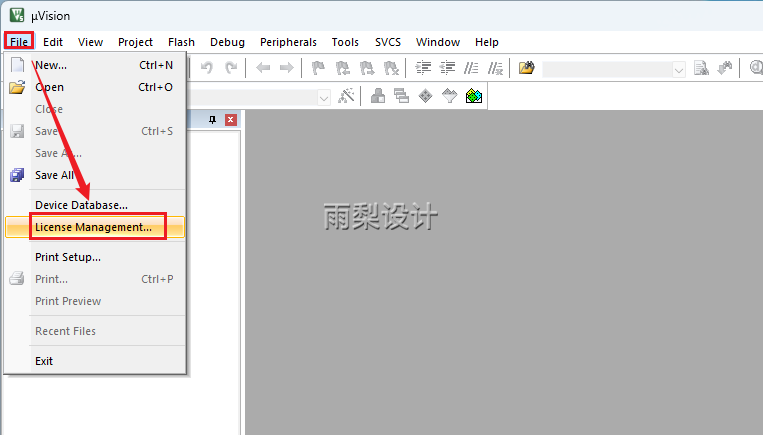Select Device Database... menu entry

[95, 205]
